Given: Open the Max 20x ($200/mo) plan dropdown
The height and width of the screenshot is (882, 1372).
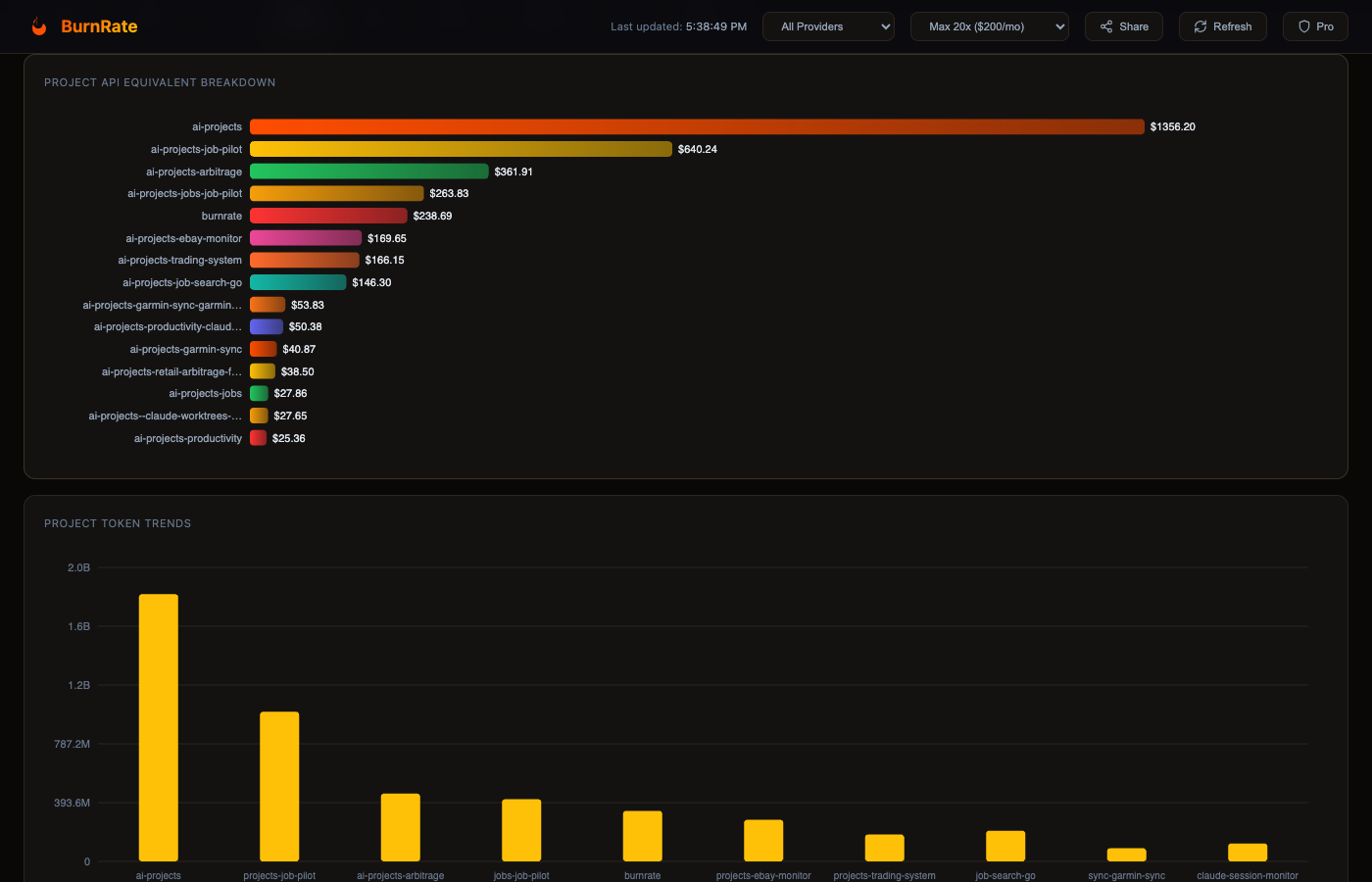Looking at the screenshot, I should click(989, 26).
